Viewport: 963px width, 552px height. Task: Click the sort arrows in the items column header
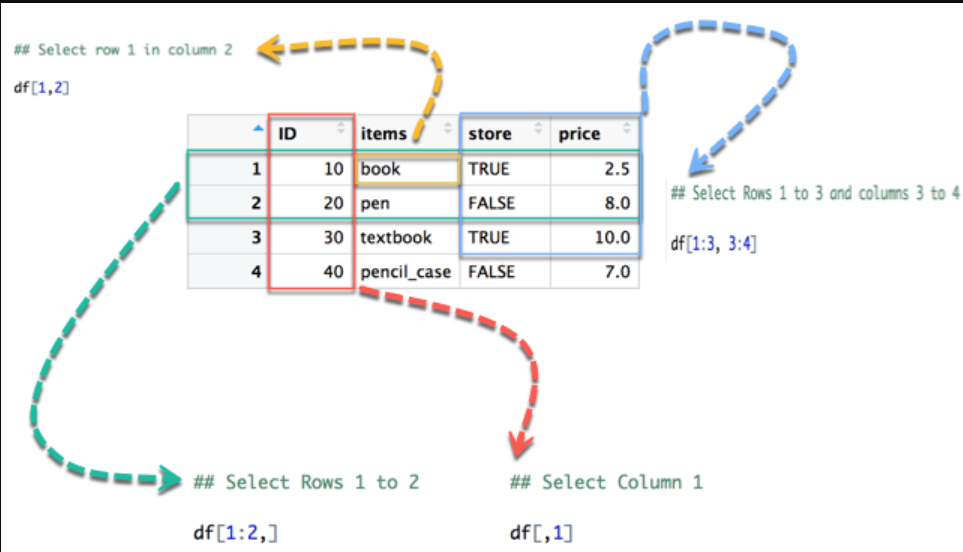click(x=448, y=128)
